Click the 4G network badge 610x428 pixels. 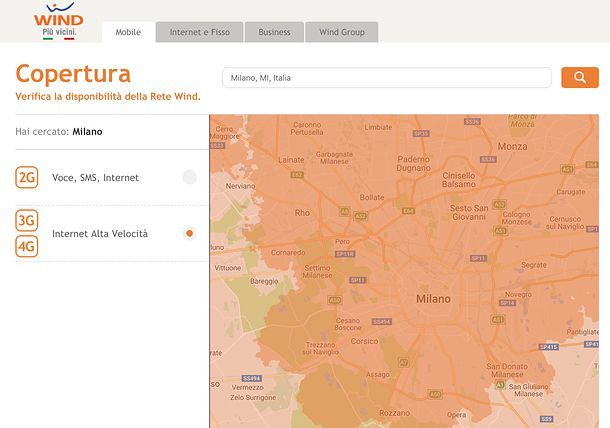(x=27, y=246)
